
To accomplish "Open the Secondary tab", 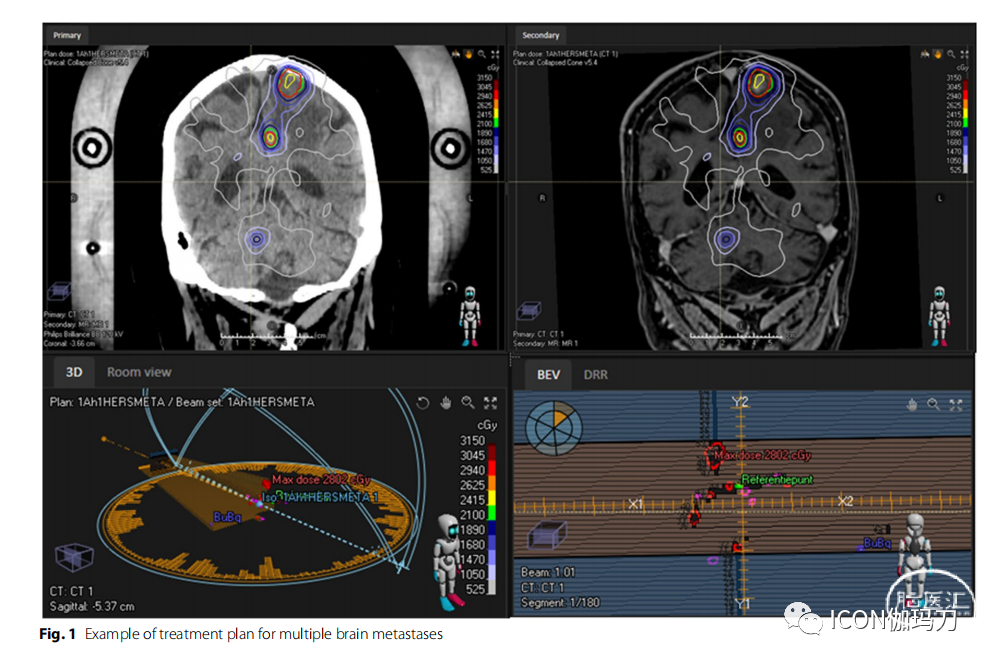I will [x=540, y=35].
